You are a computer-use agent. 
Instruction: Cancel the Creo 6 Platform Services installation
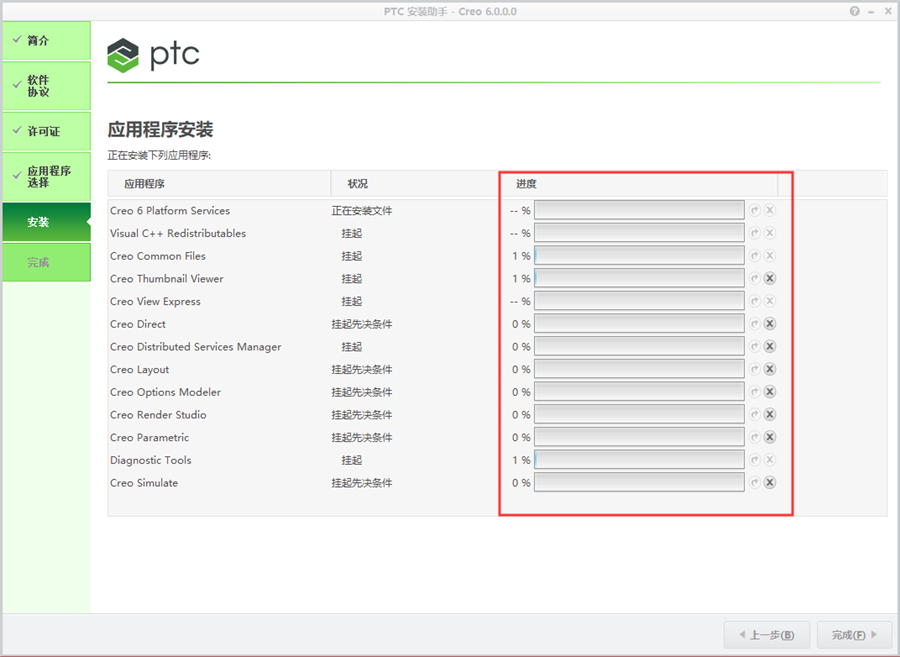point(770,211)
